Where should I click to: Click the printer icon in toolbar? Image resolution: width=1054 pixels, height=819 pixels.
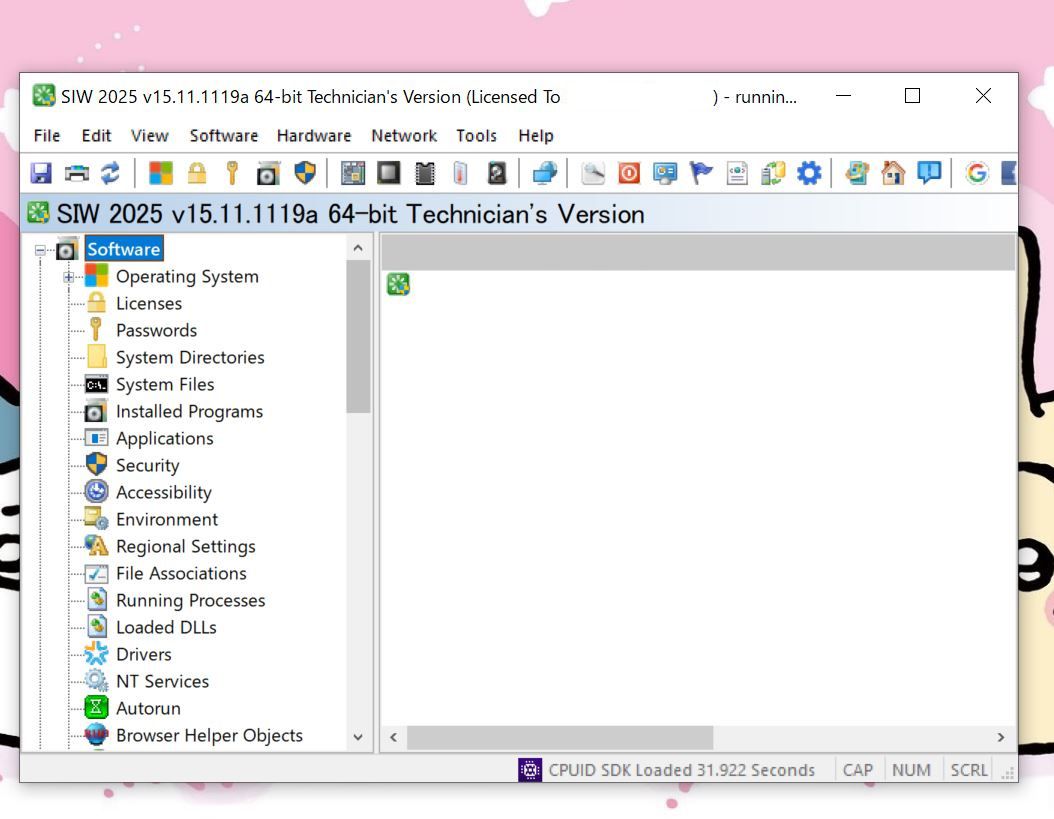[x=76, y=173]
